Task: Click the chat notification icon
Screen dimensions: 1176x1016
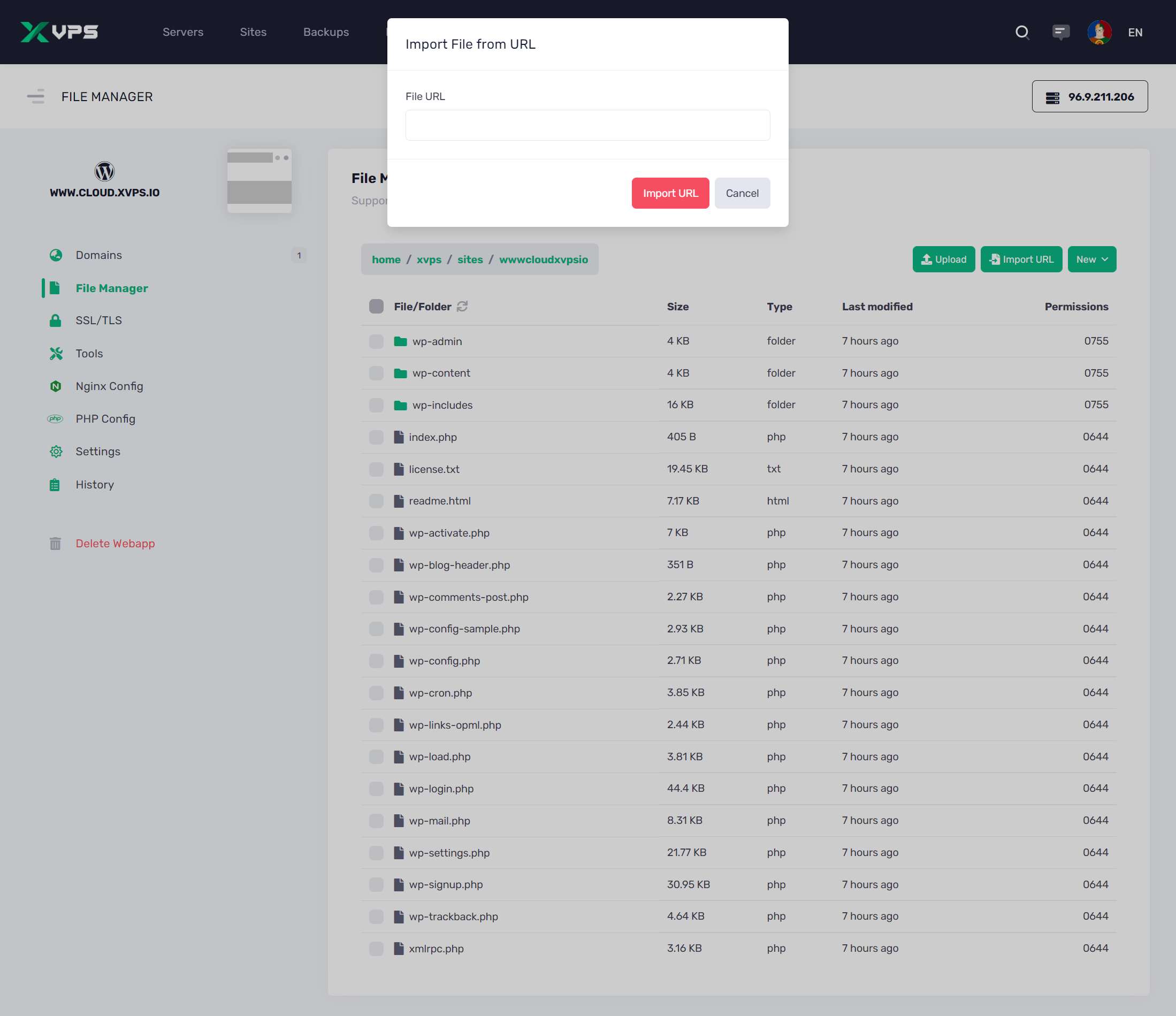Action: [1061, 32]
